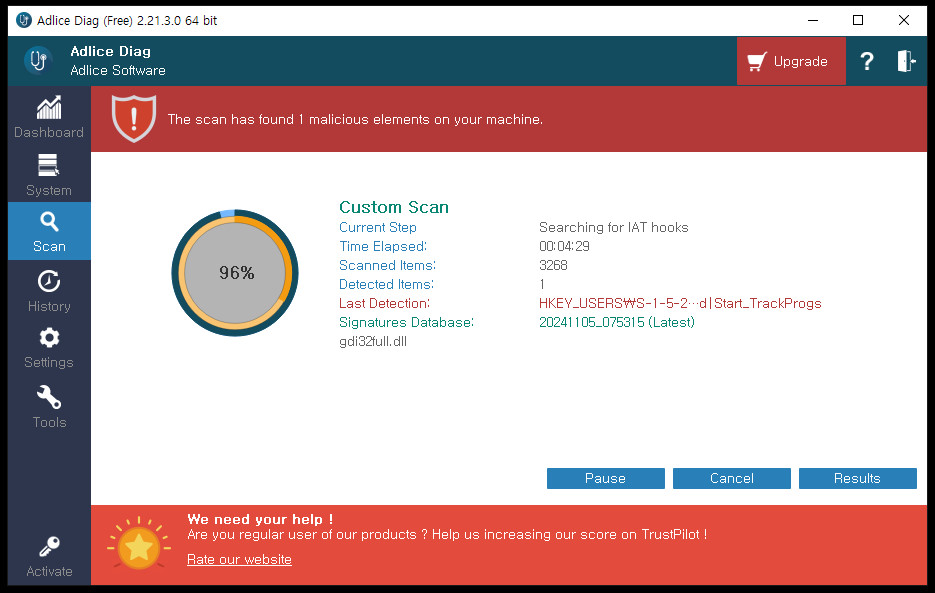The height and width of the screenshot is (593, 935).
Task: Click the Time Elapsed value 00:04:29
Action: pos(564,246)
